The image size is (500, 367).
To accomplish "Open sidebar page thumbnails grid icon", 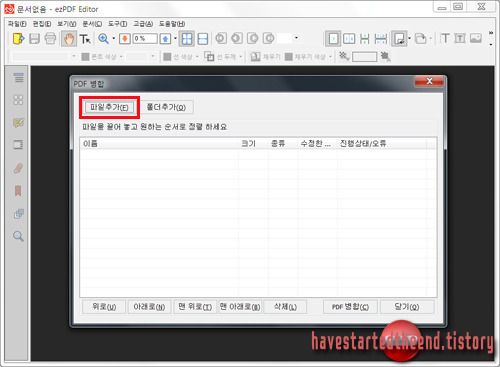I will point(18,100).
